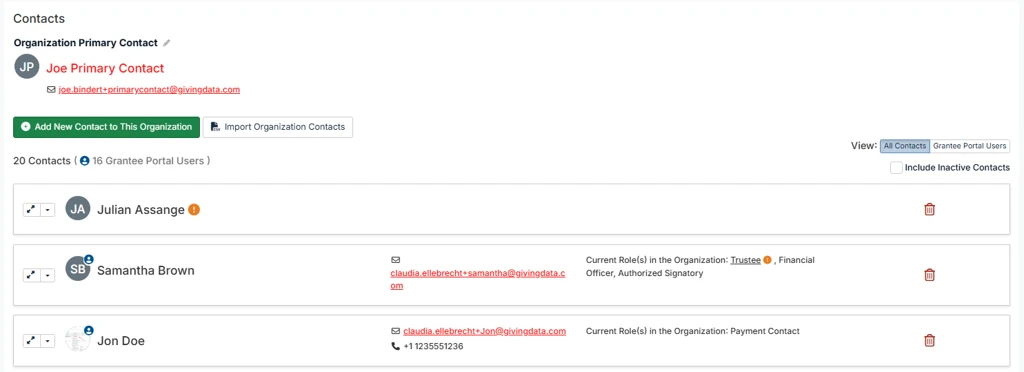Image resolution: width=1024 pixels, height=372 pixels.
Task: Click Payment Contact role text
Action: click(765, 331)
